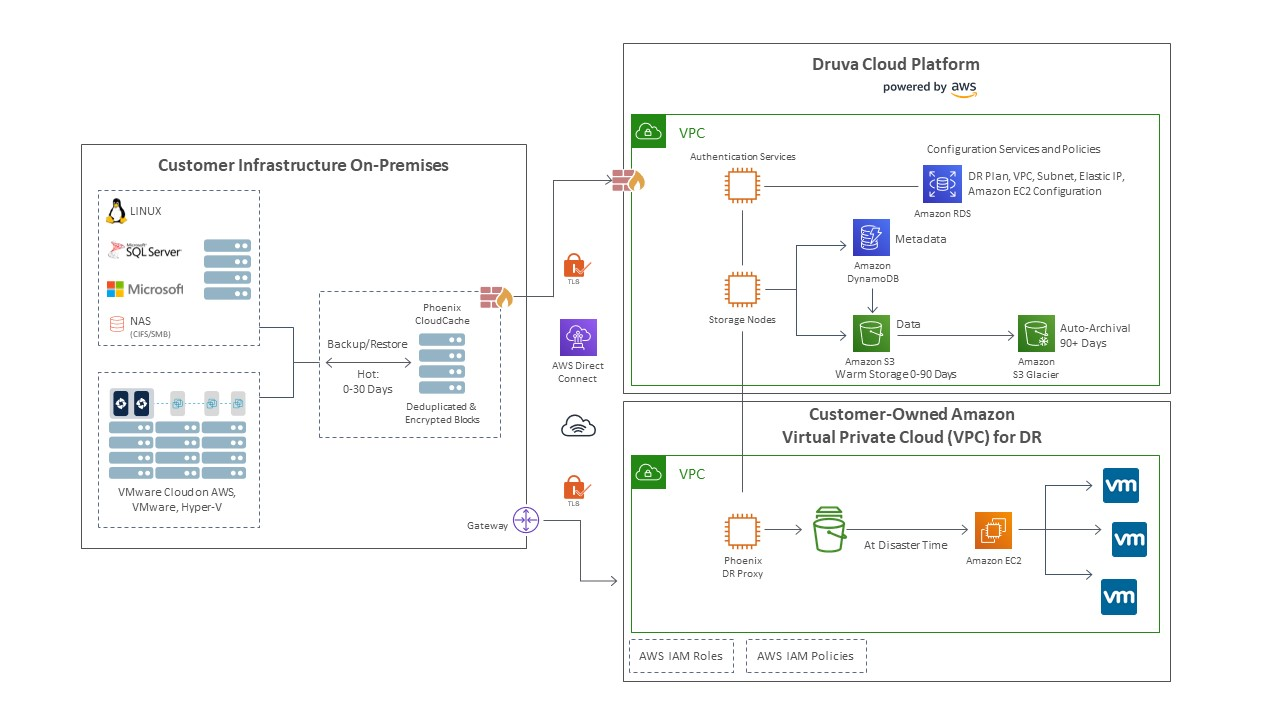Image resolution: width=1280 pixels, height=720 pixels.
Task: Click the Phoenix DR Proxy icon
Action: pyautogui.click(x=742, y=532)
